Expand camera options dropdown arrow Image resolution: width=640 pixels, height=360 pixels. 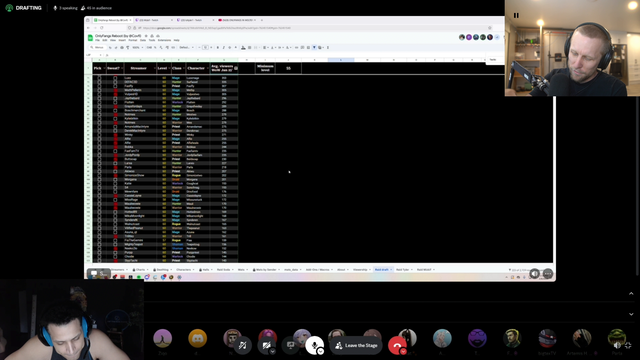pos(273,351)
